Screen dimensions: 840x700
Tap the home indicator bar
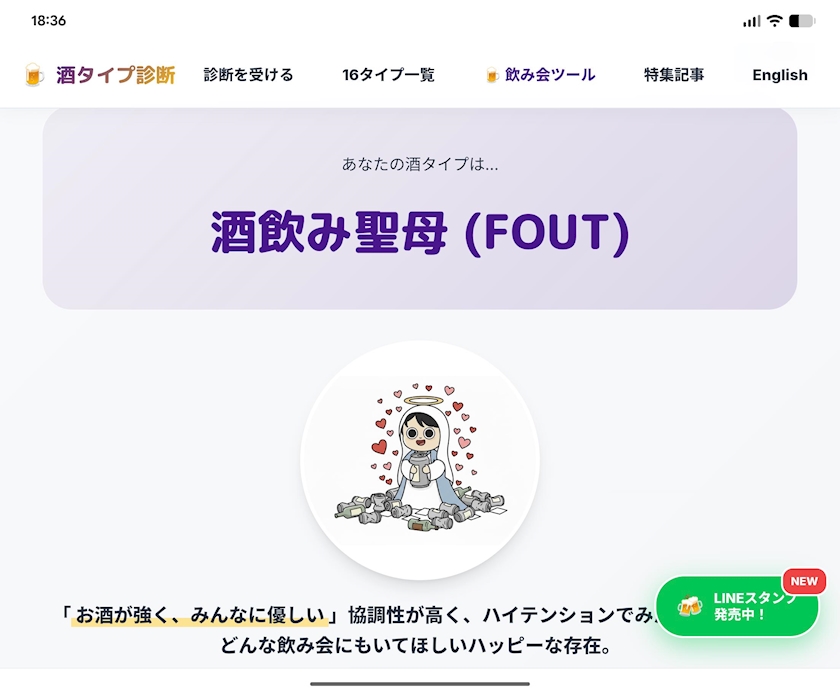(420, 684)
